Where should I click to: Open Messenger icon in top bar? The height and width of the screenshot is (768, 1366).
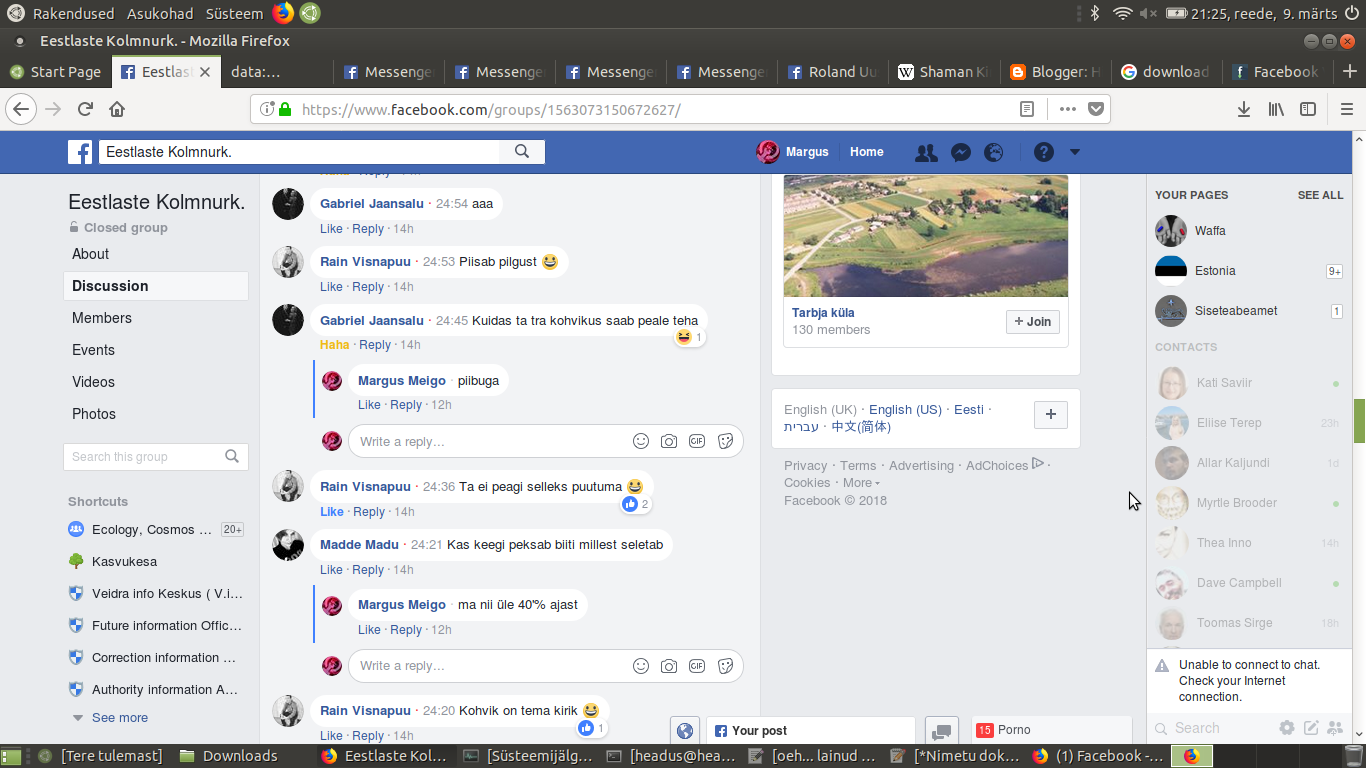(x=961, y=152)
